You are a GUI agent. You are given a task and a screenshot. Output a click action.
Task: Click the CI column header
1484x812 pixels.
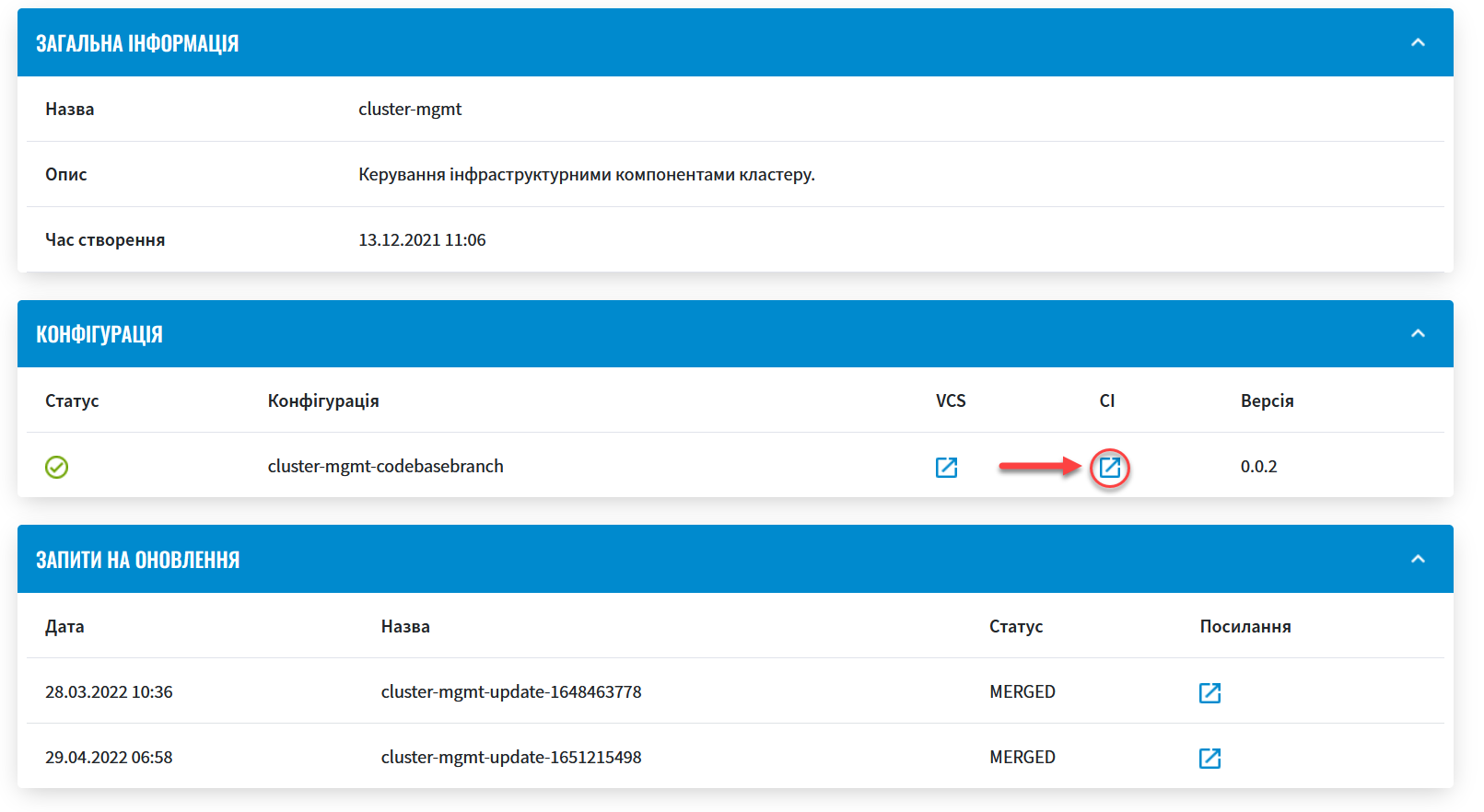coord(1107,400)
